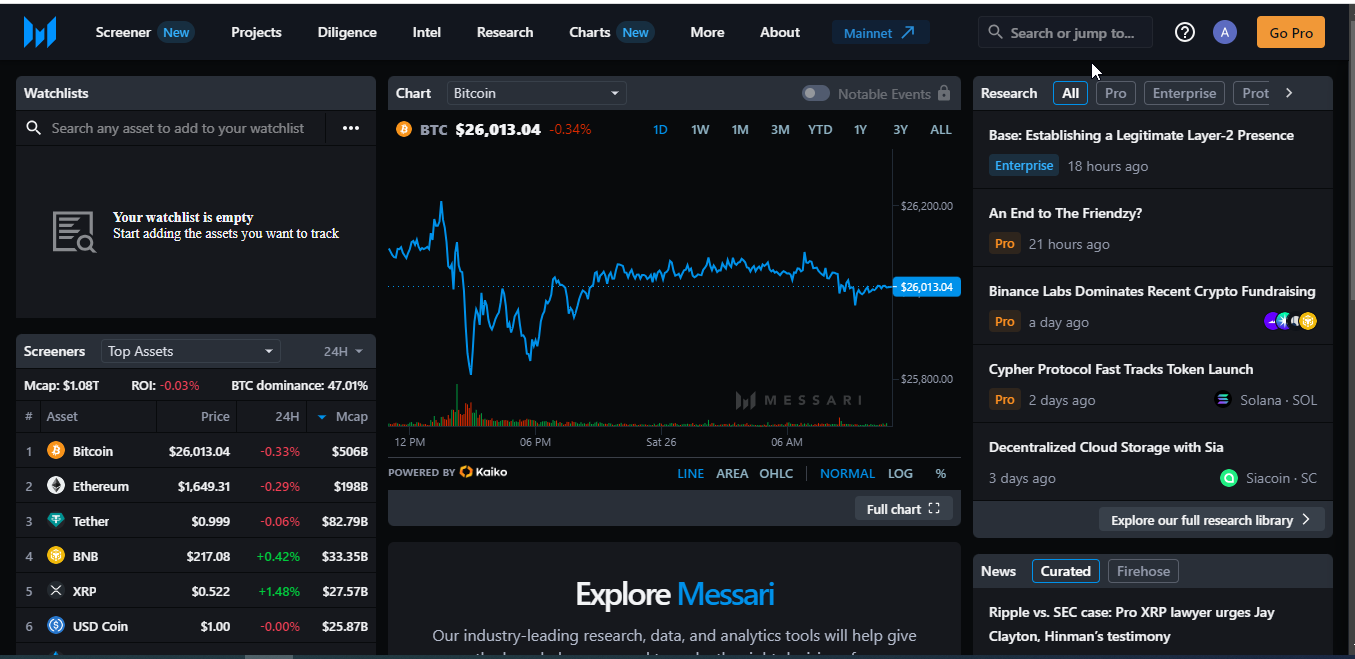Click the orange BTC icon above chart

[404, 129]
